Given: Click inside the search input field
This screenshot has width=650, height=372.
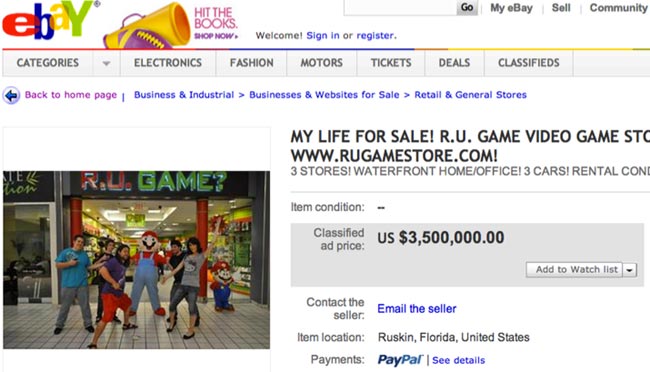Looking at the screenshot, I should pyautogui.click(x=400, y=7).
